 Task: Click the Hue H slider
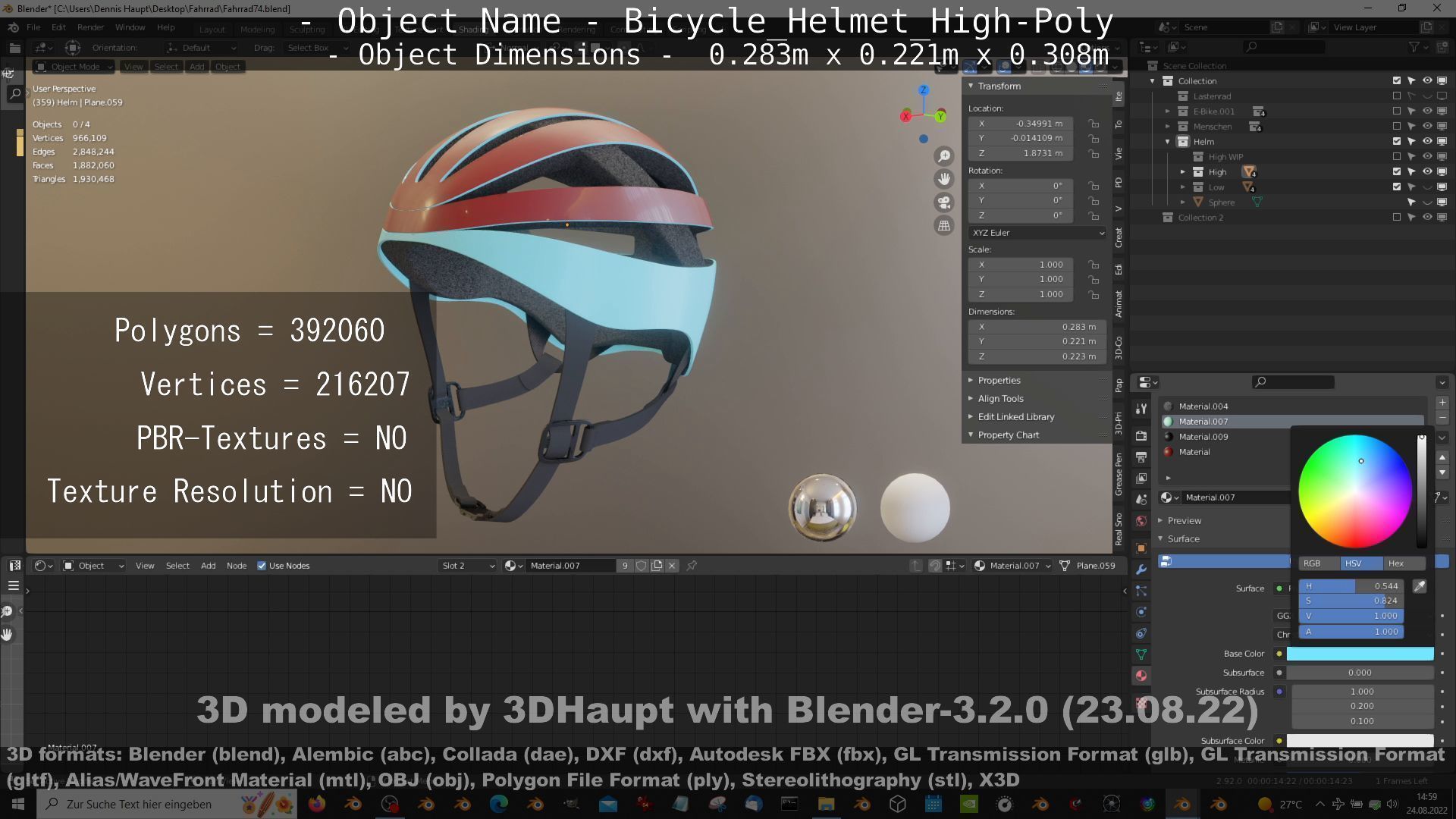coord(1351,586)
